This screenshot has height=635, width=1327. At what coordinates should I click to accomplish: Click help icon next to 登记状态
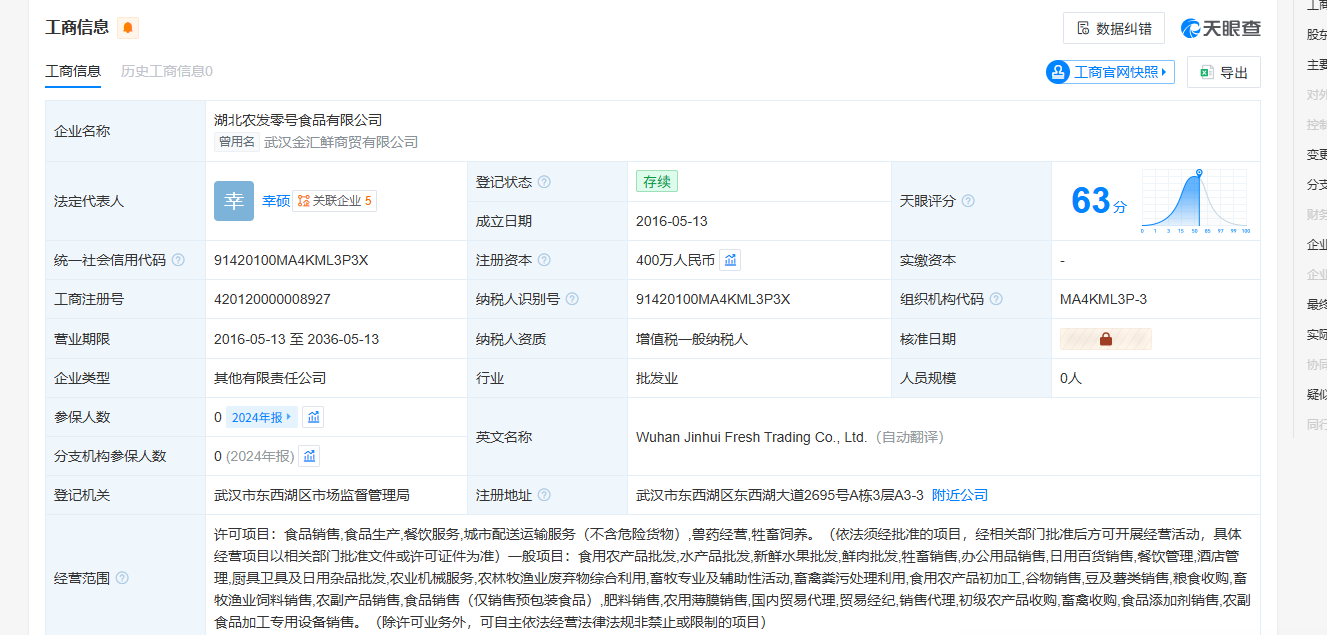click(x=544, y=182)
